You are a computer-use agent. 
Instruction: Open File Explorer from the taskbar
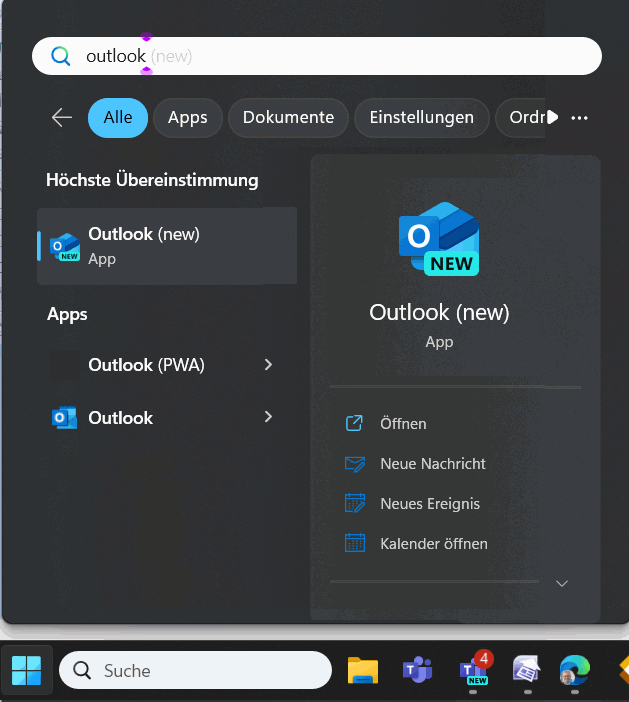click(363, 670)
